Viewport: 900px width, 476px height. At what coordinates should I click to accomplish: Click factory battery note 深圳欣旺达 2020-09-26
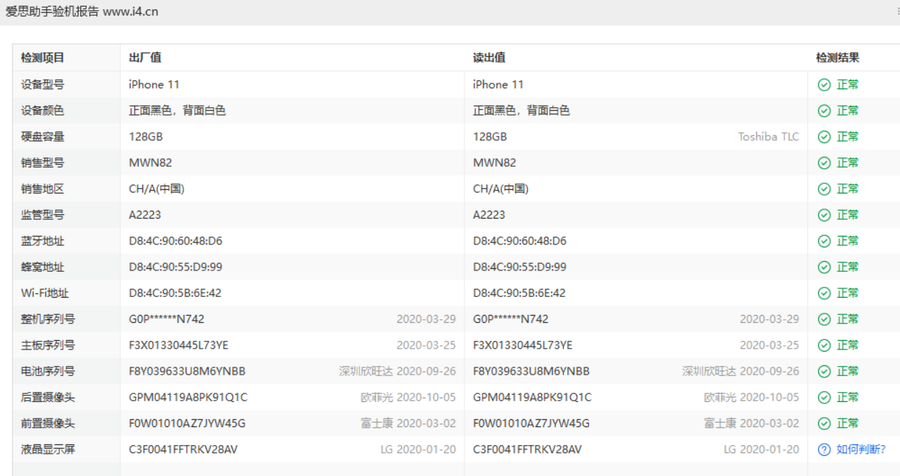pyautogui.click(x=397, y=371)
